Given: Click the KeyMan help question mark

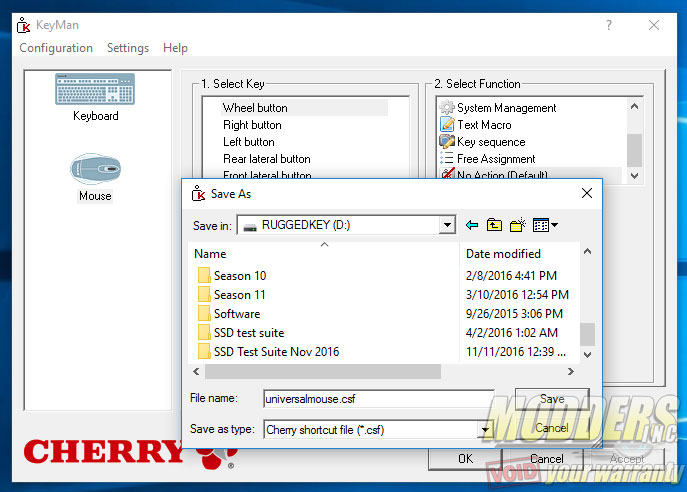Looking at the screenshot, I should pyautogui.click(x=609, y=25).
